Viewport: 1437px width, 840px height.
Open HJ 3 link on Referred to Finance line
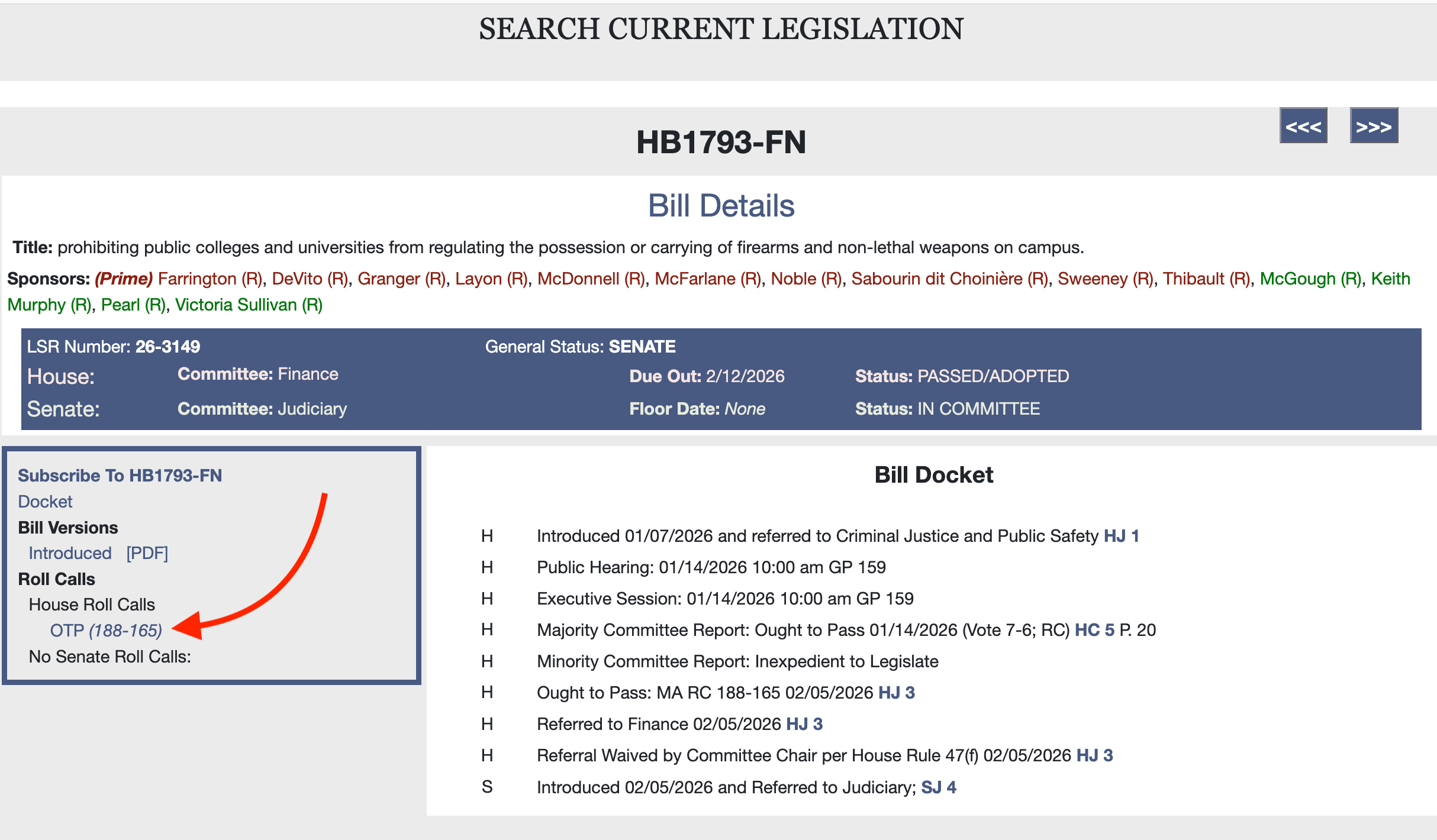tap(804, 724)
